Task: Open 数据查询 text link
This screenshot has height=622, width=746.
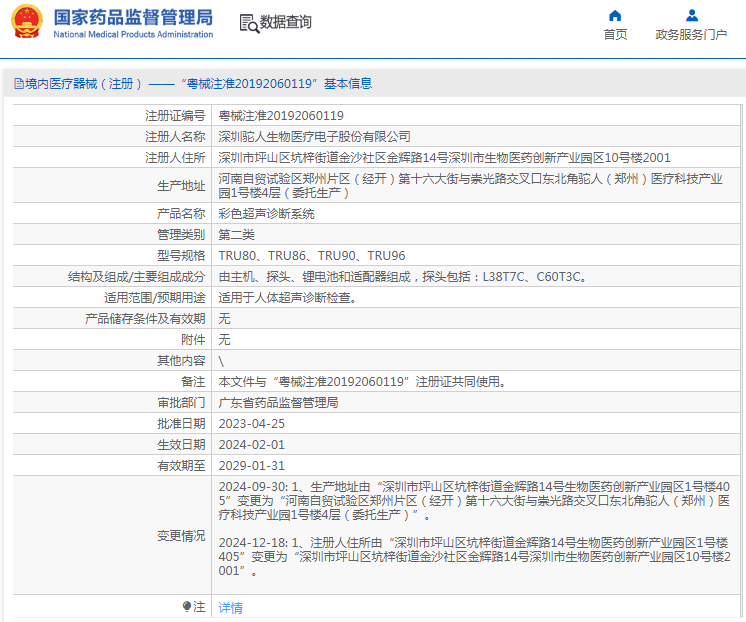Action: coord(285,22)
